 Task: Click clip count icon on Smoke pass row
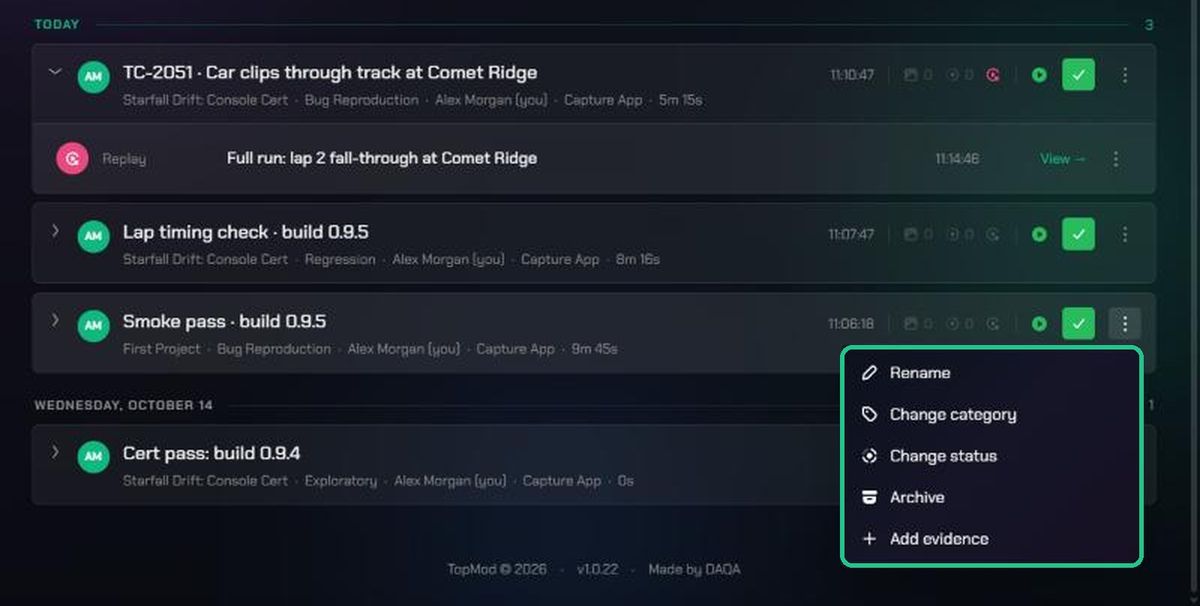coord(952,324)
